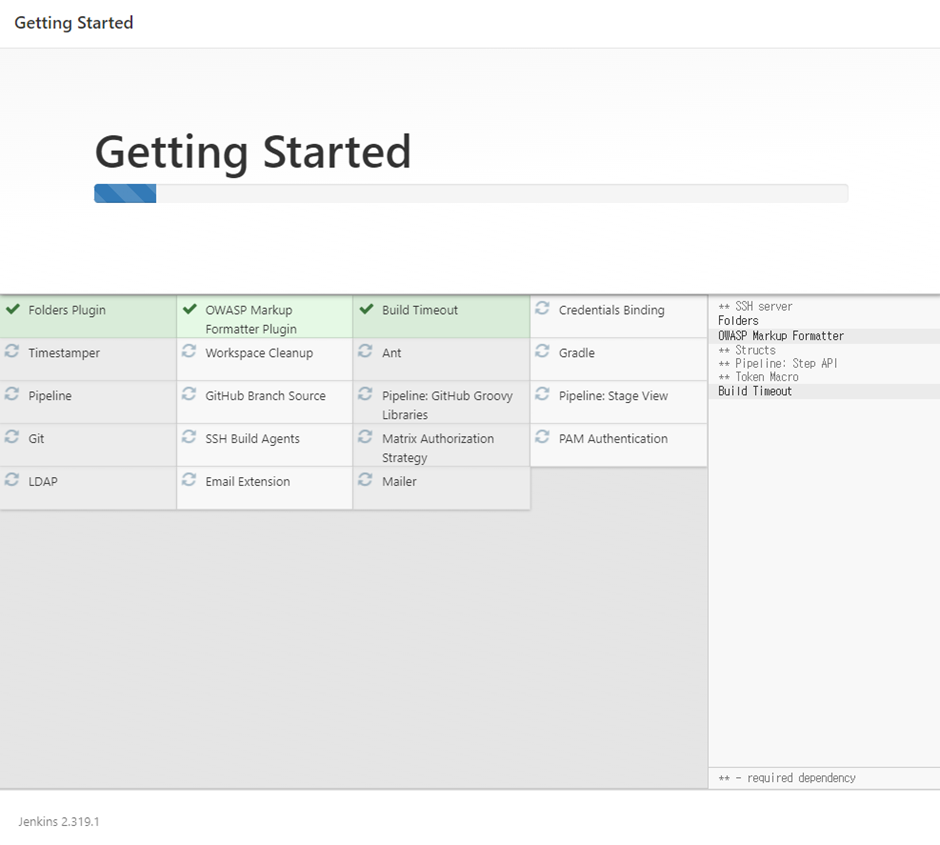The image size is (940, 845).
Task: Click the 'Build Timeout' log entry
Action: 755,391
